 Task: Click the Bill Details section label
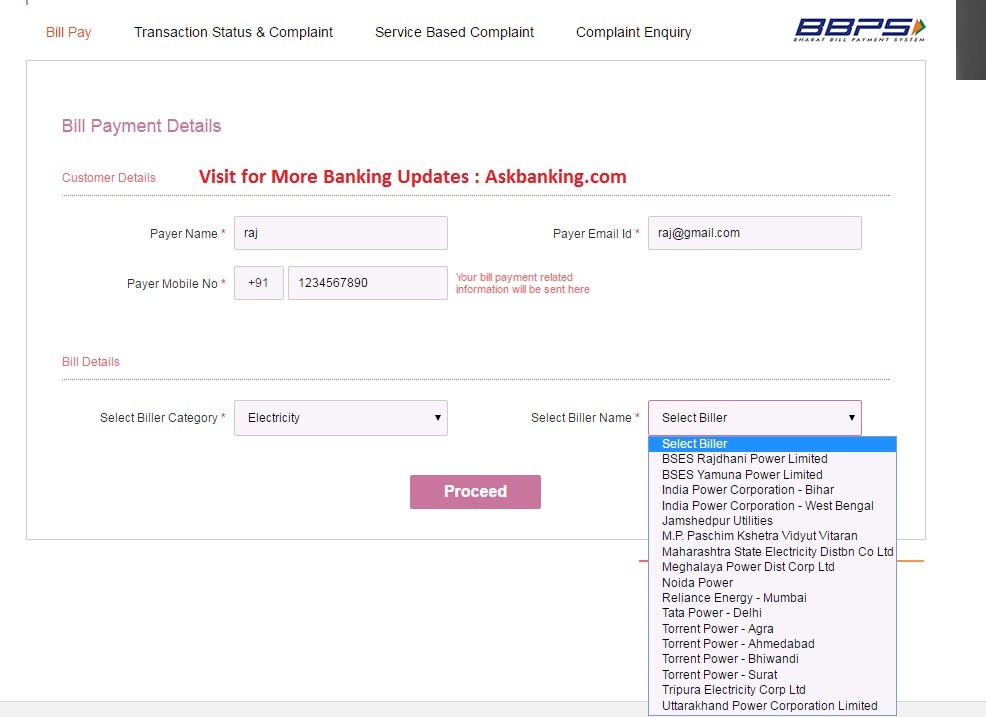[x=91, y=362]
